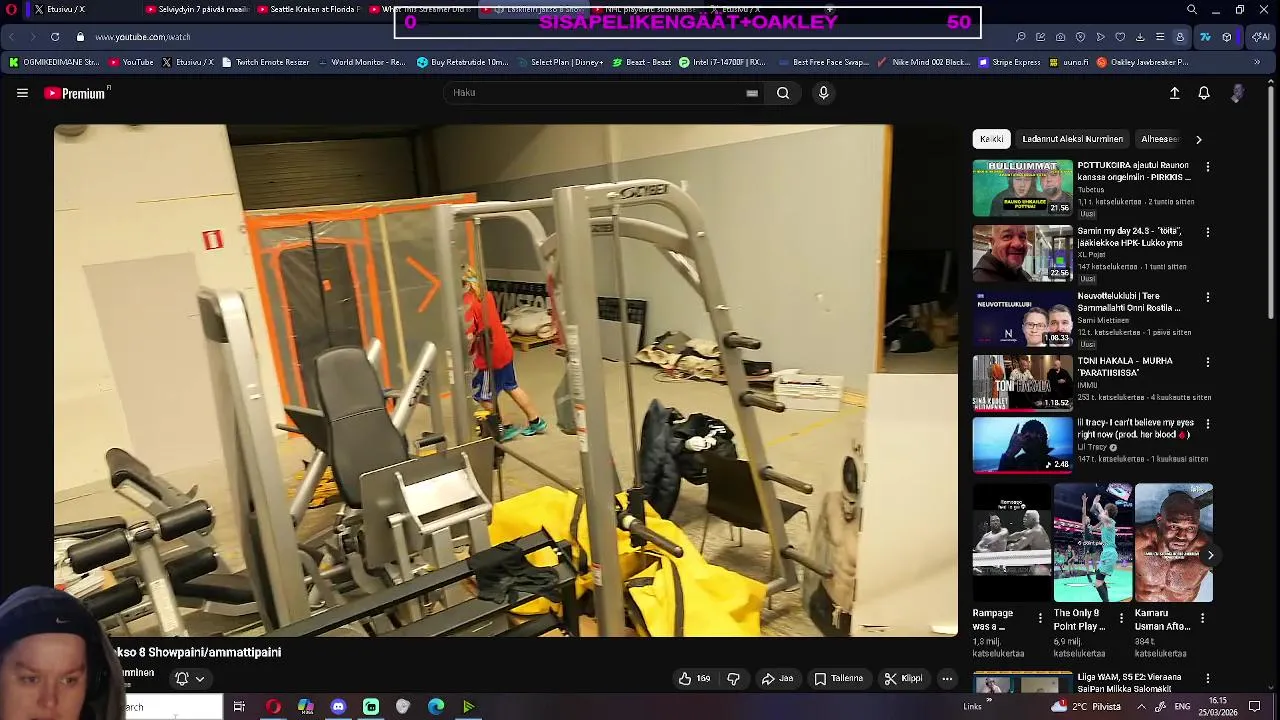Viewport: 1280px width, 720px height.
Task: Open options for TONI HAKALA video
Action: [1208, 362]
